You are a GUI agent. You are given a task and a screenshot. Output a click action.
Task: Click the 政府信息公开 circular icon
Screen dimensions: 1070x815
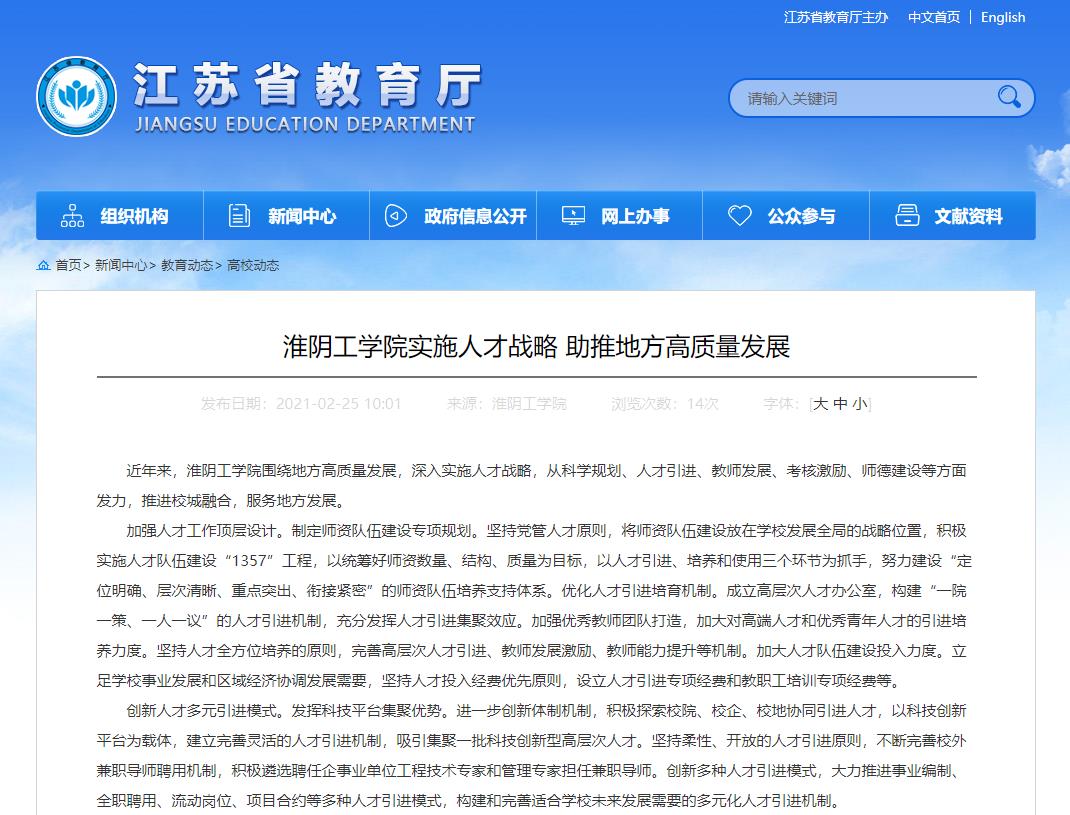[x=396, y=216]
